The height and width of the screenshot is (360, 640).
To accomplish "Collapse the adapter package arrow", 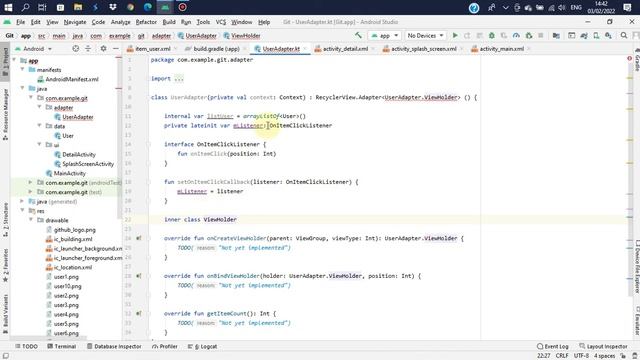I will point(40,107).
